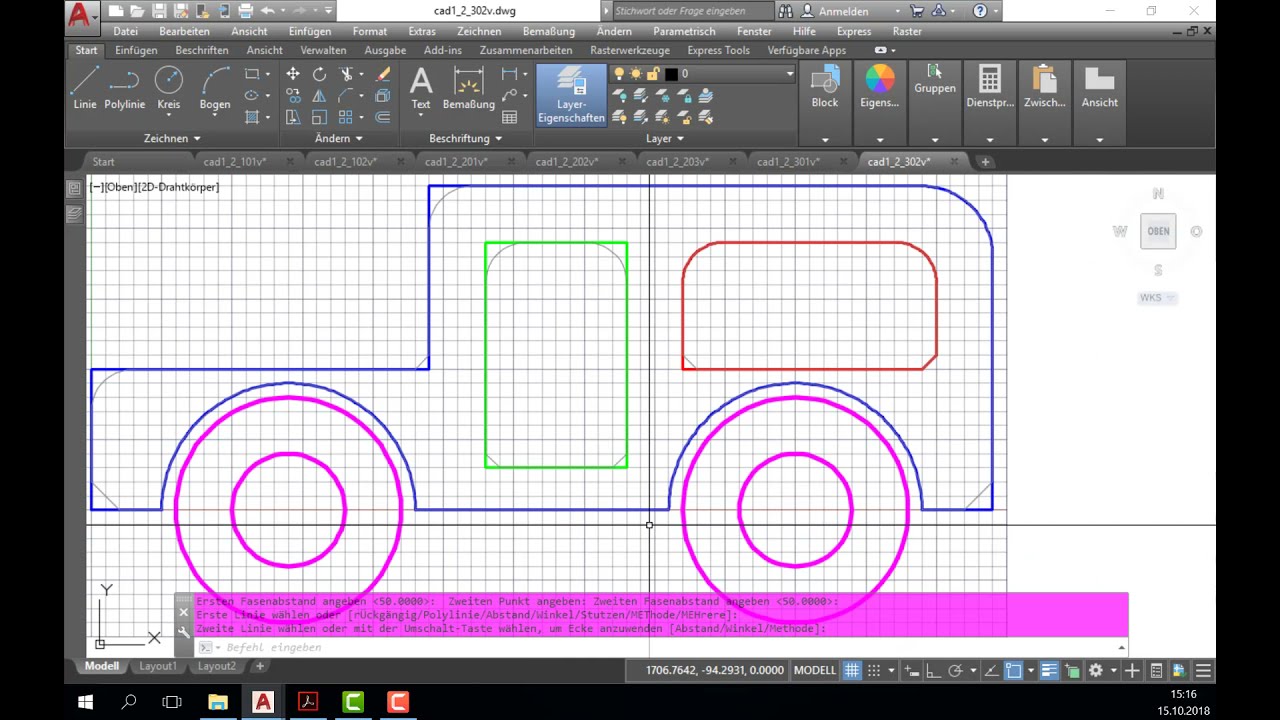
Task: Switch to the Express Tools ribbon tab
Action: click(x=718, y=50)
